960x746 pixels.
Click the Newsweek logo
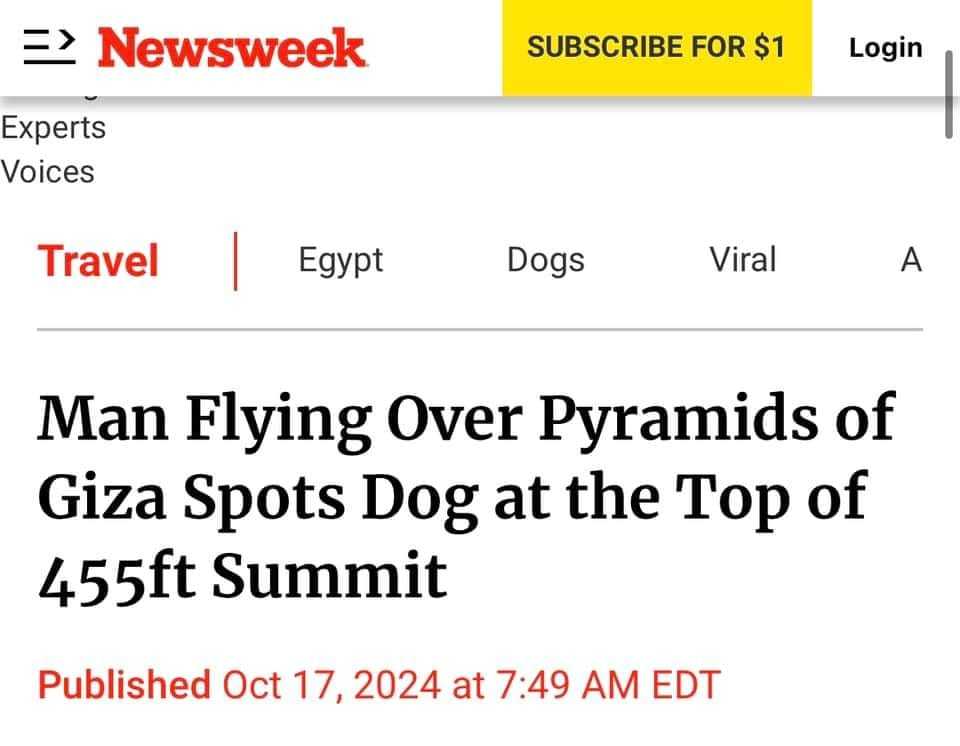pyautogui.click(x=232, y=48)
